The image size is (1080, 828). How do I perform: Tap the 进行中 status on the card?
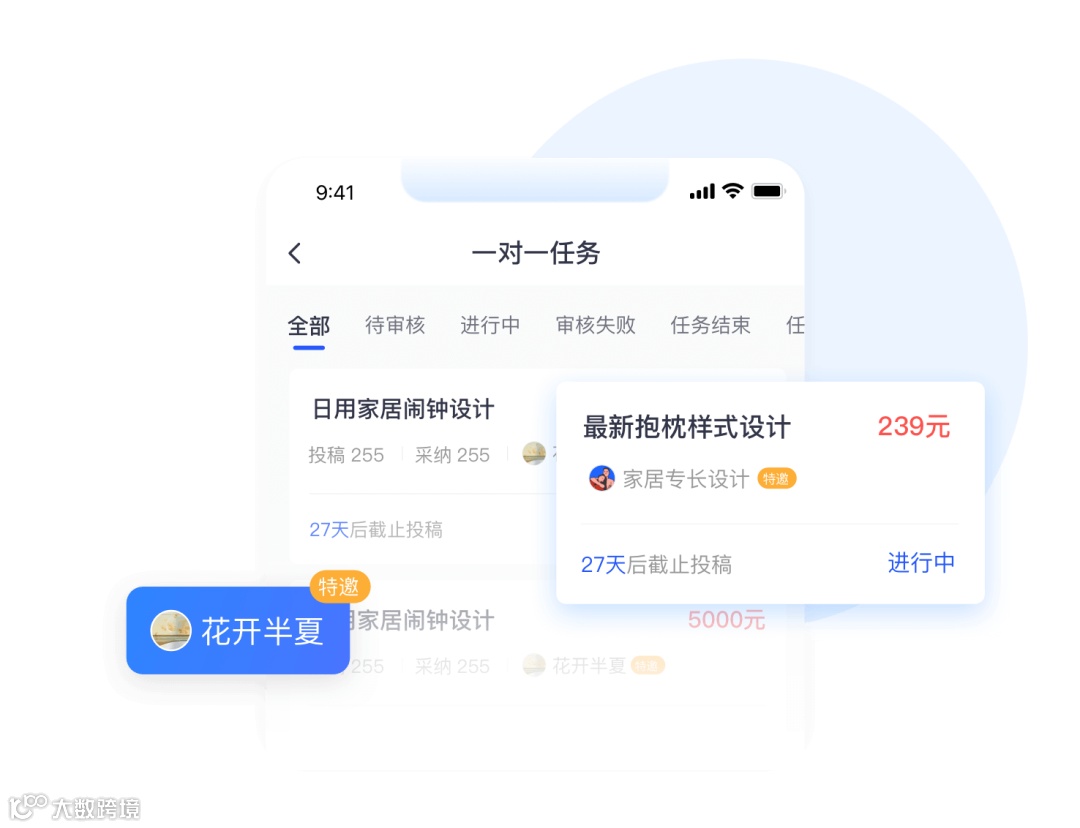tap(922, 563)
